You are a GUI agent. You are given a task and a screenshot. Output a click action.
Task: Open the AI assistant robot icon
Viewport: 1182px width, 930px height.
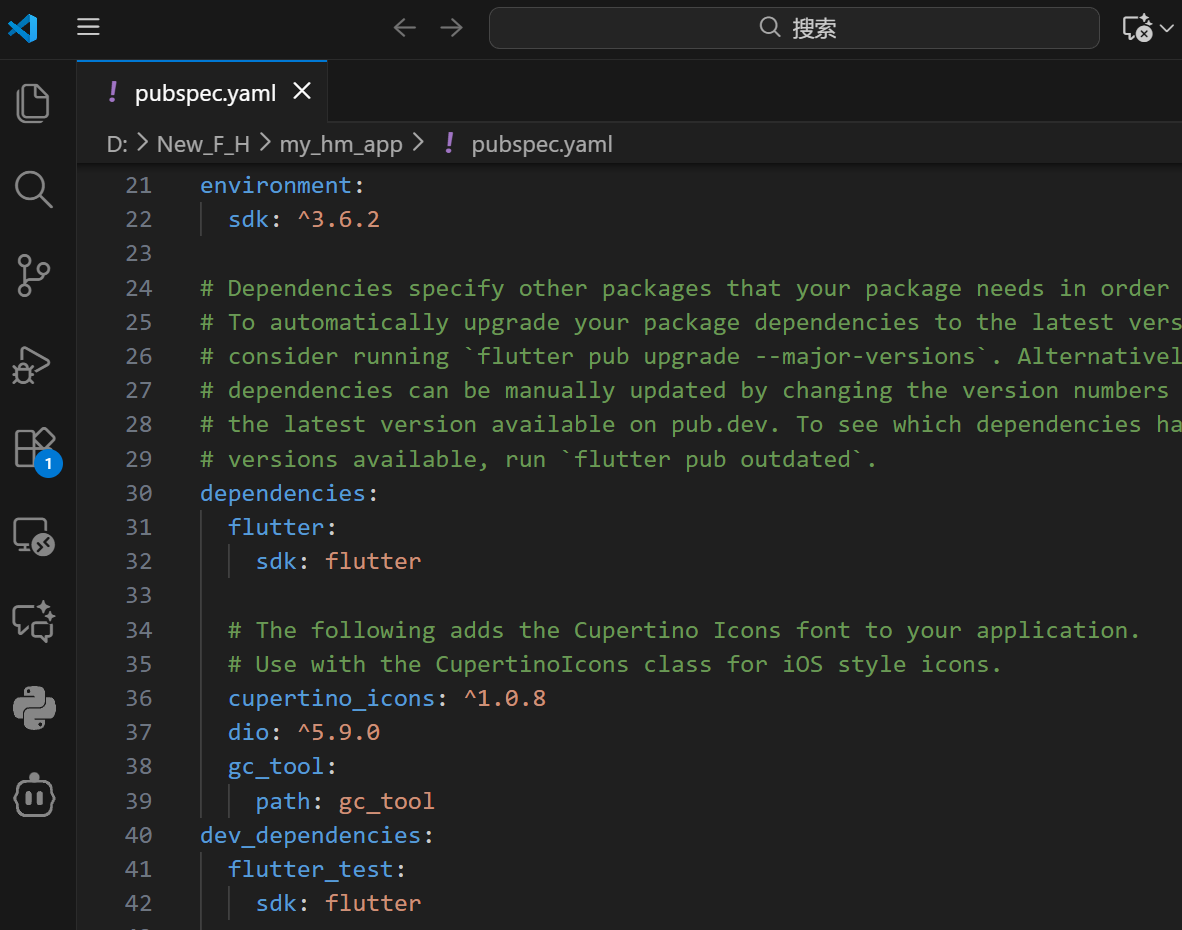point(34,795)
